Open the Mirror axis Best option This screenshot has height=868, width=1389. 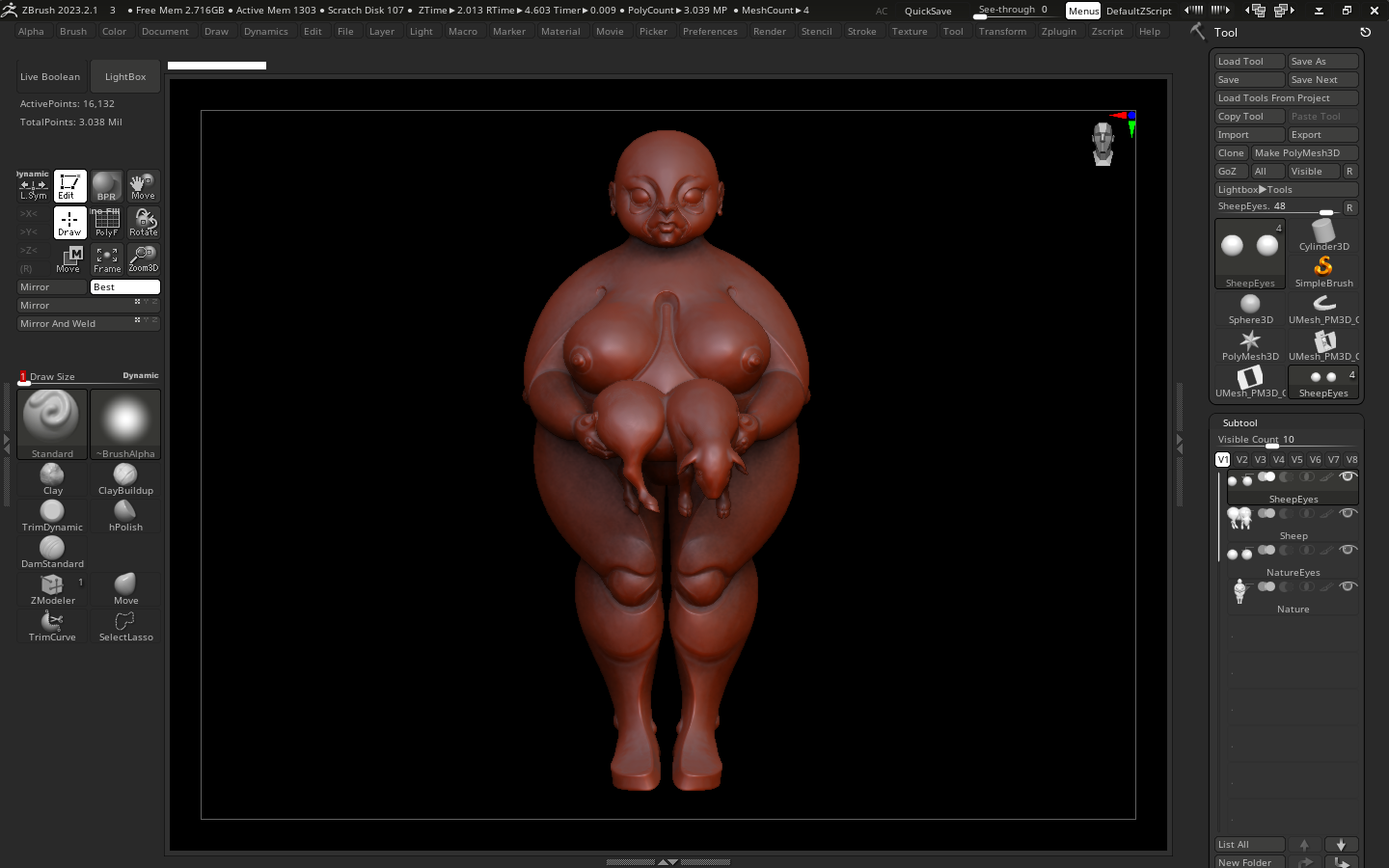[125, 287]
